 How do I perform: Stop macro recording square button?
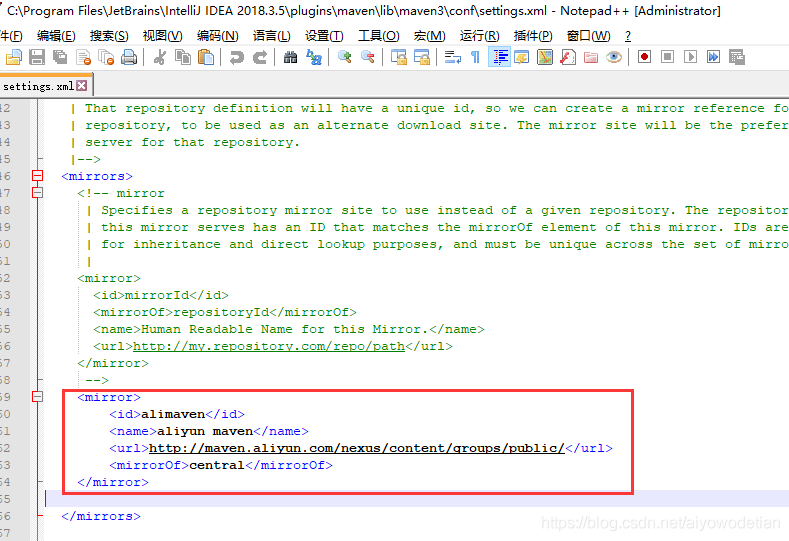tap(667, 57)
